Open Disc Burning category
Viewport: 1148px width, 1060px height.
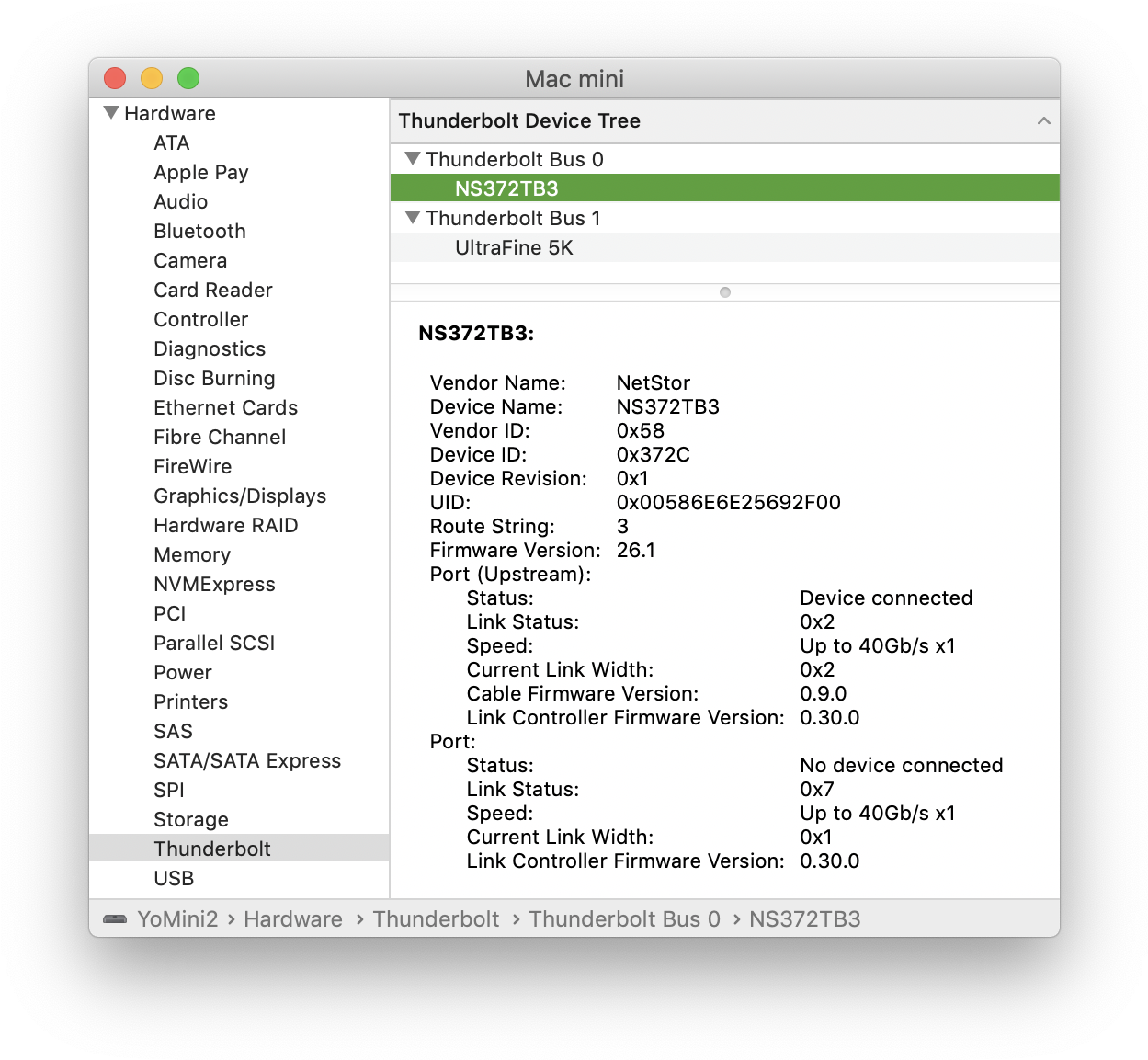[x=214, y=378]
